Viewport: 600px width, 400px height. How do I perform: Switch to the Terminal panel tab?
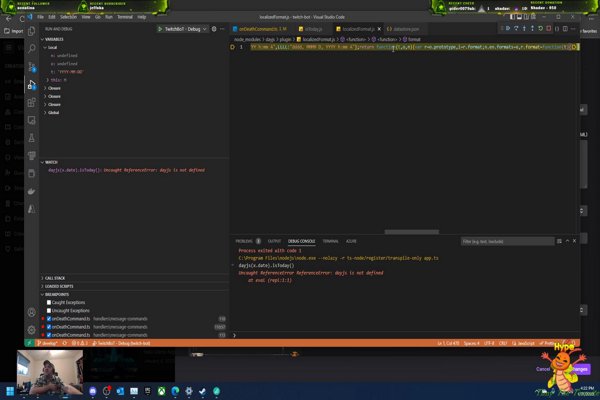pos(330,241)
